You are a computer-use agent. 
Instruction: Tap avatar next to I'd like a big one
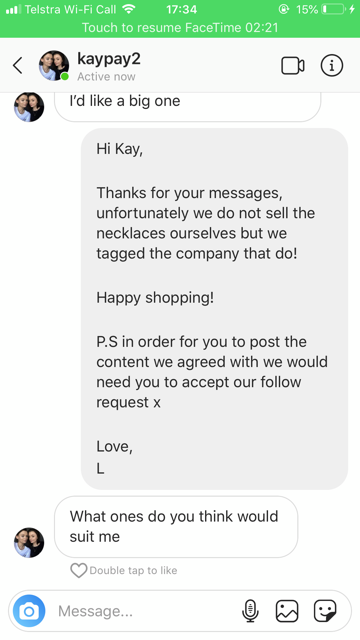click(x=29, y=107)
